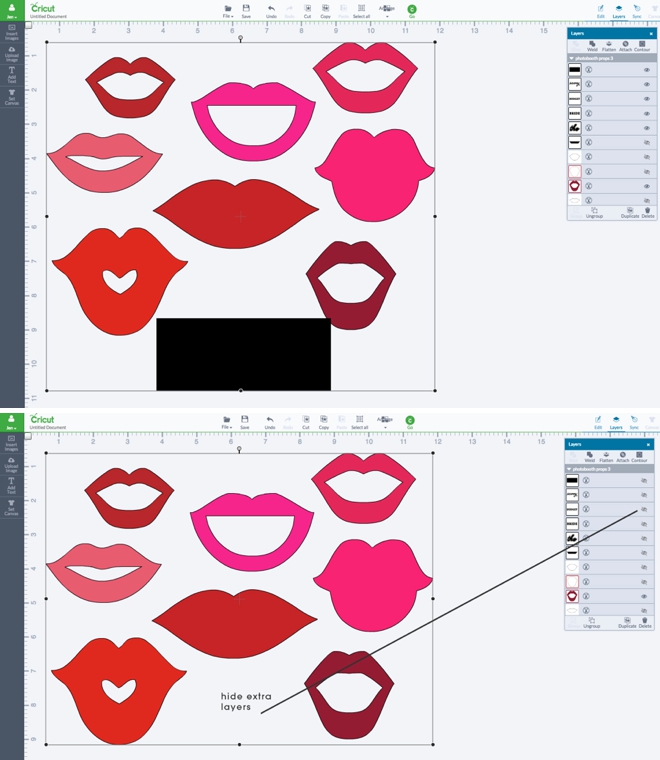Click Select all icon in upper screenshot
The height and width of the screenshot is (760, 660).
click(x=361, y=11)
